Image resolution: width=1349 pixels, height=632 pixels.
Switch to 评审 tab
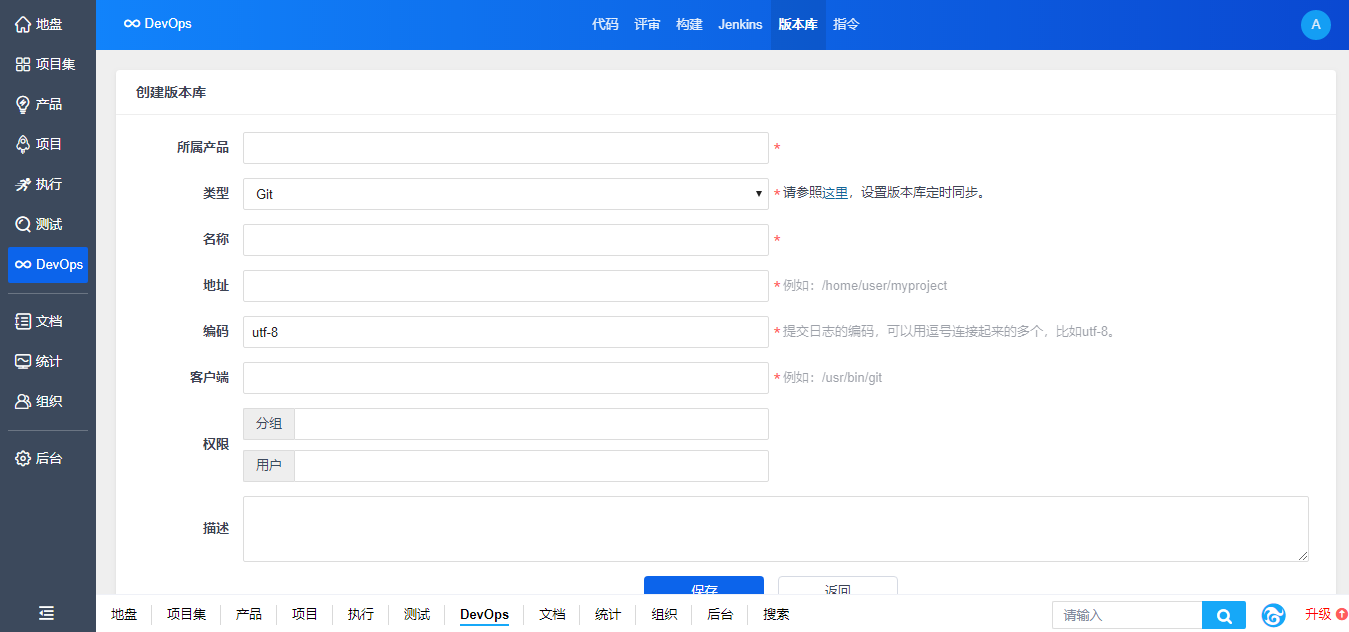[647, 24]
